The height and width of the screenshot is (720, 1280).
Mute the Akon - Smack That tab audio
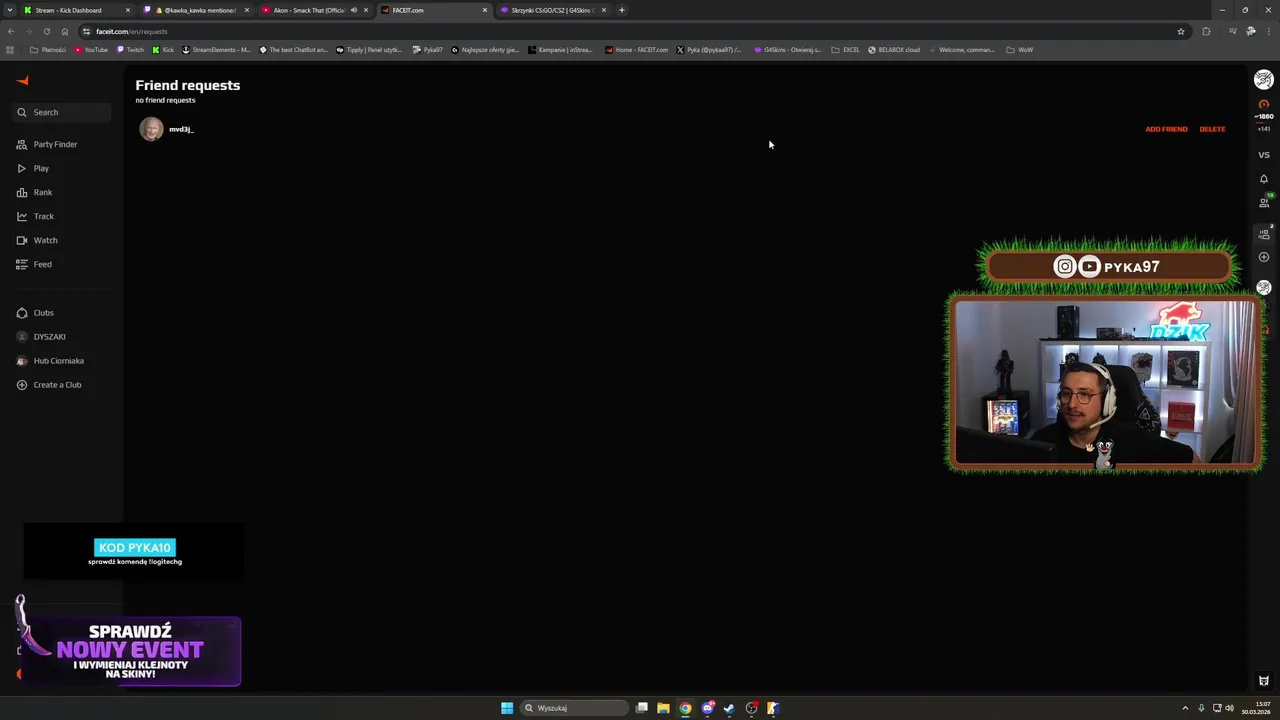(x=353, y=10)
